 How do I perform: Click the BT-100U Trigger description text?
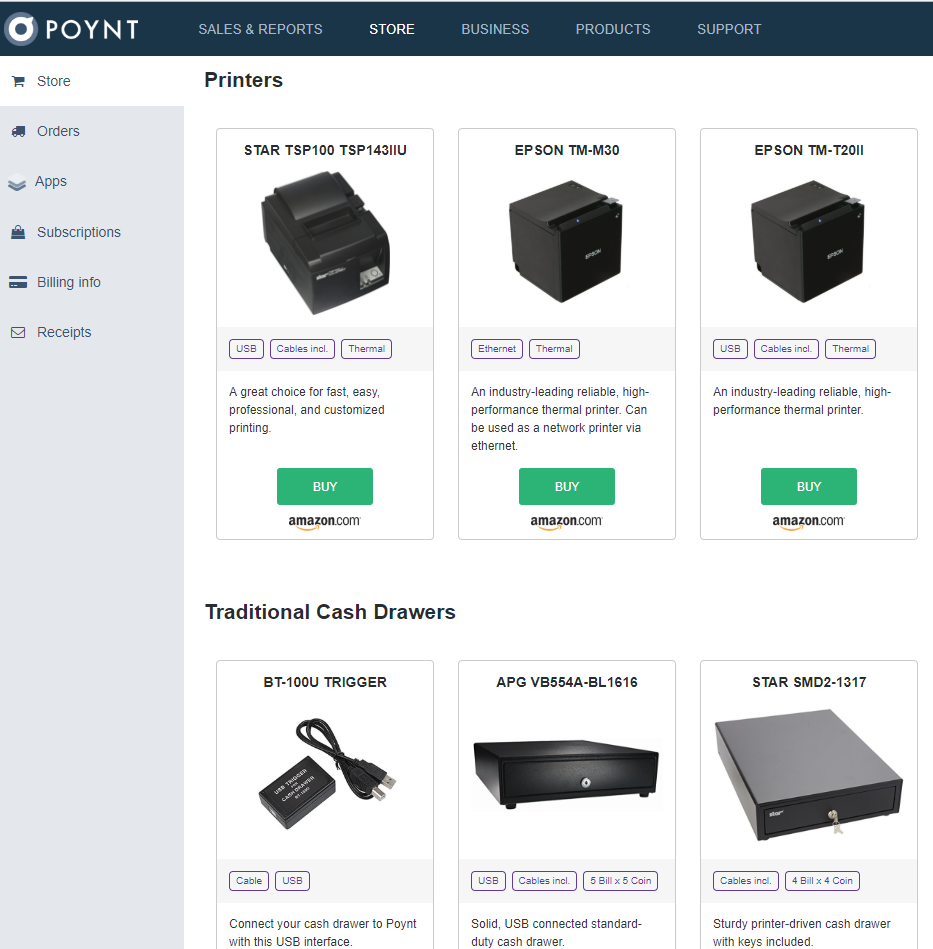tap(322, 932)
